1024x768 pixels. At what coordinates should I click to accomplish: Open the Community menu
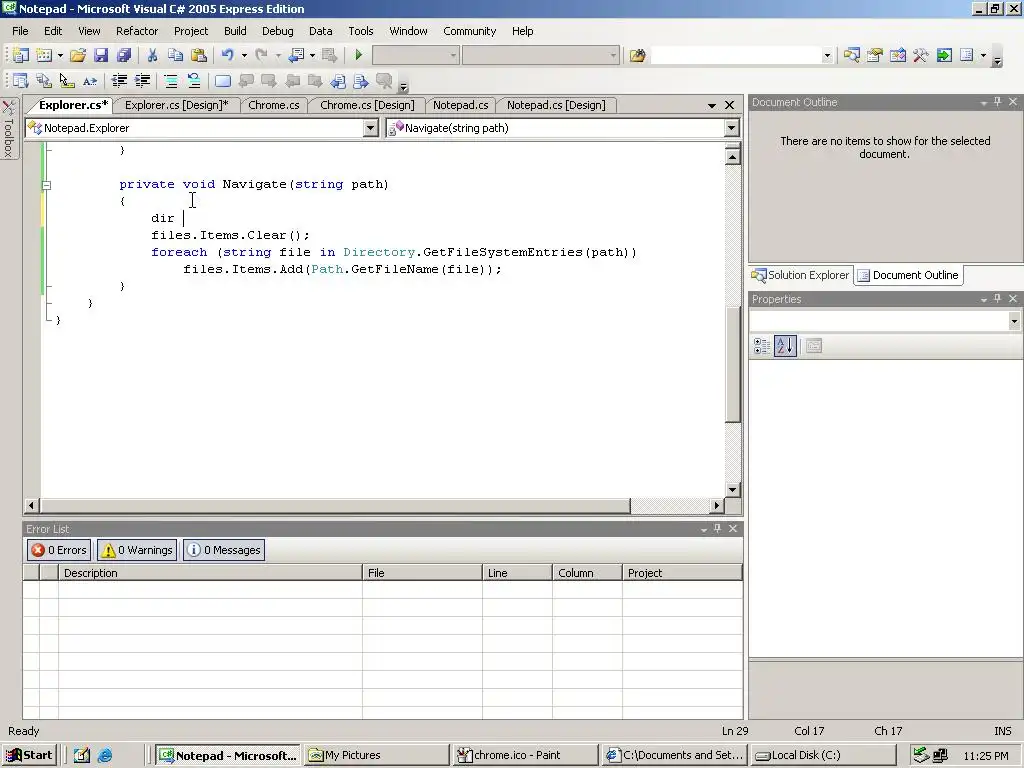pyautogui.click(x=470, y=31)
